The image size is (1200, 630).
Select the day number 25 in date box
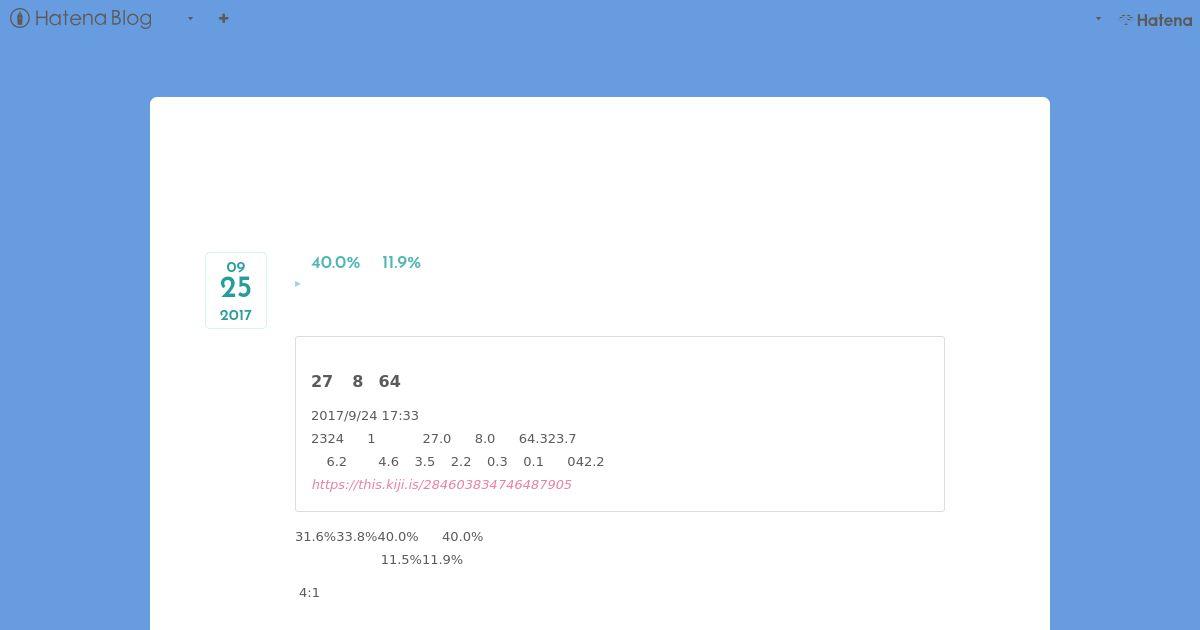tap(236, 288)
